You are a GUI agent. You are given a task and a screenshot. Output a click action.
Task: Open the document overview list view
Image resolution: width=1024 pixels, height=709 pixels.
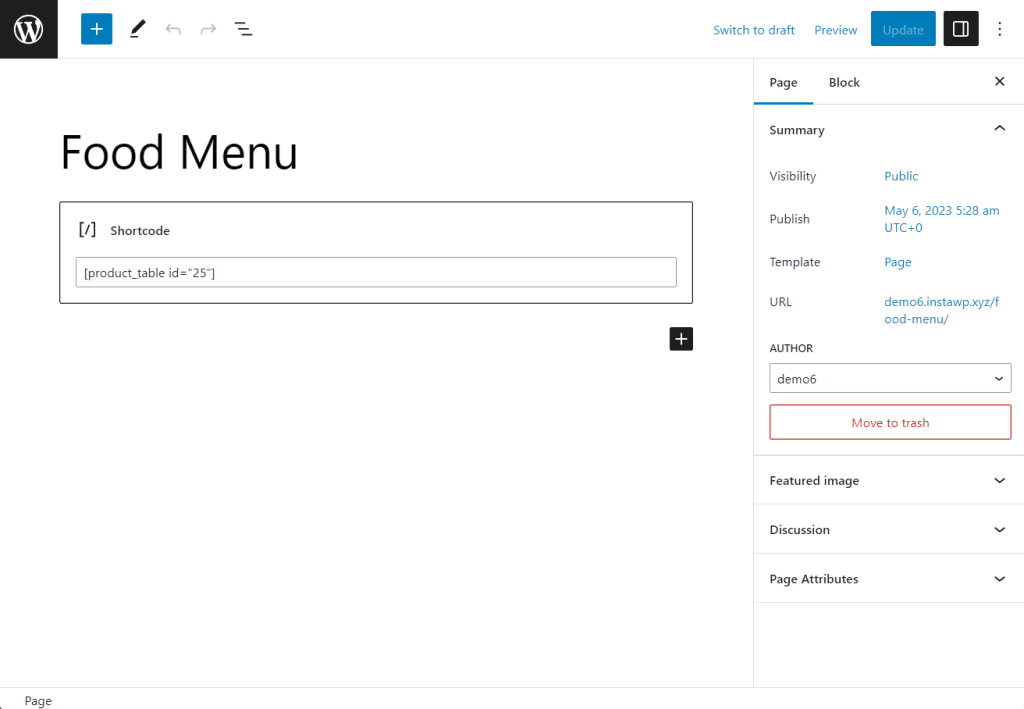[x=244, y=29]
